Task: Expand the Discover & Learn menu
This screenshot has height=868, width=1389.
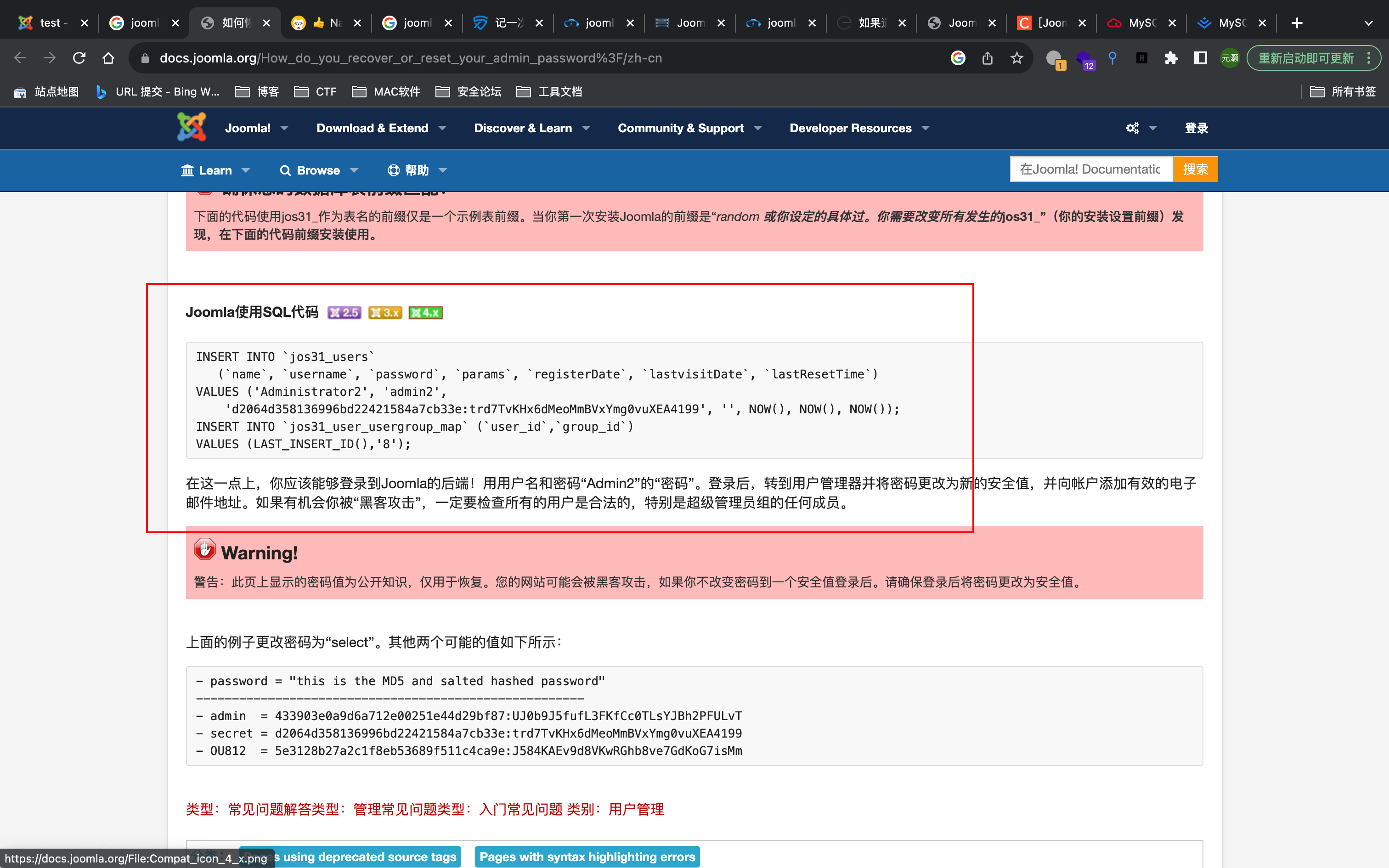Action: coord(532,128)
